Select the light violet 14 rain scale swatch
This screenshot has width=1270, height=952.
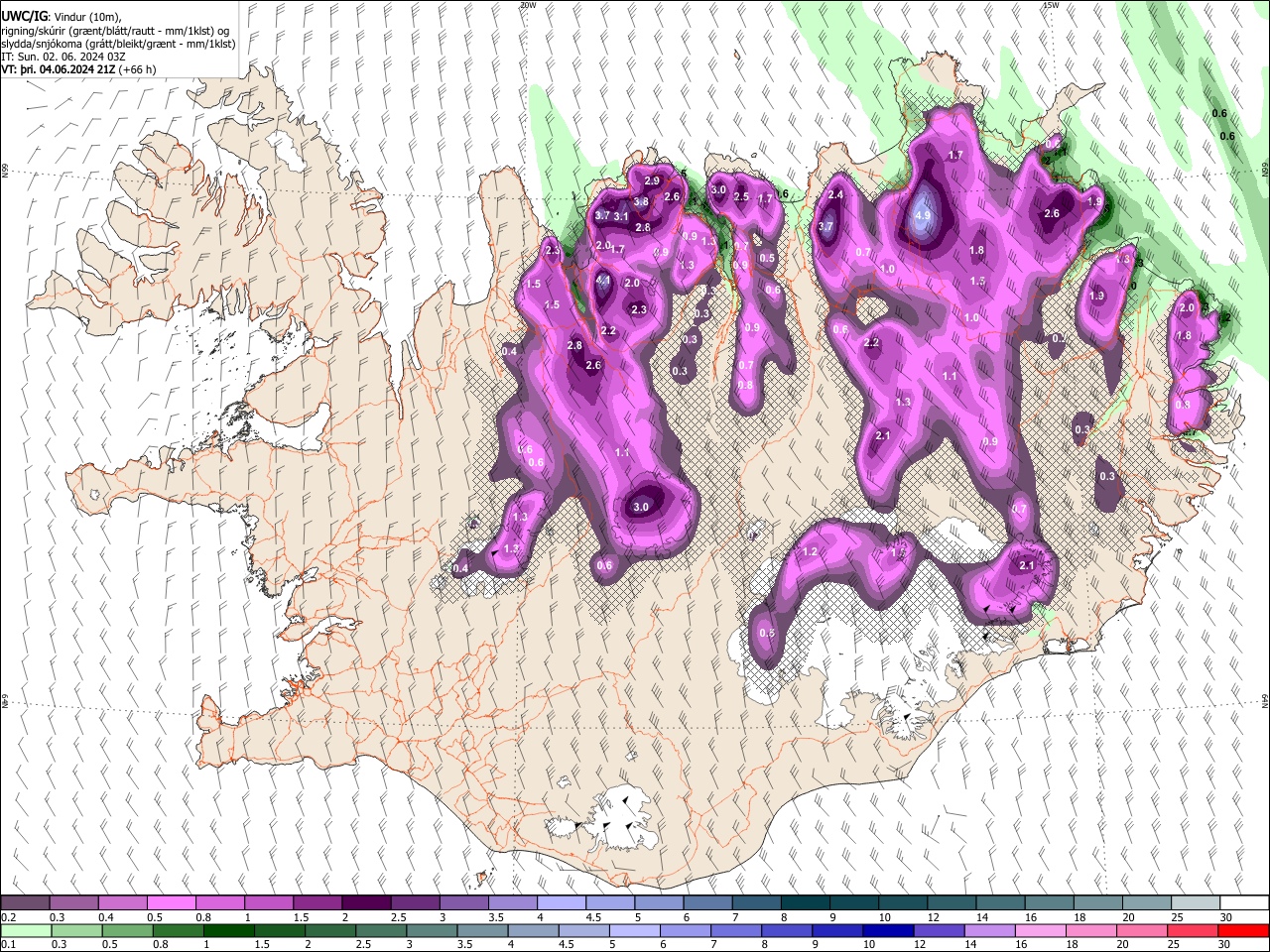click(988, 930)
